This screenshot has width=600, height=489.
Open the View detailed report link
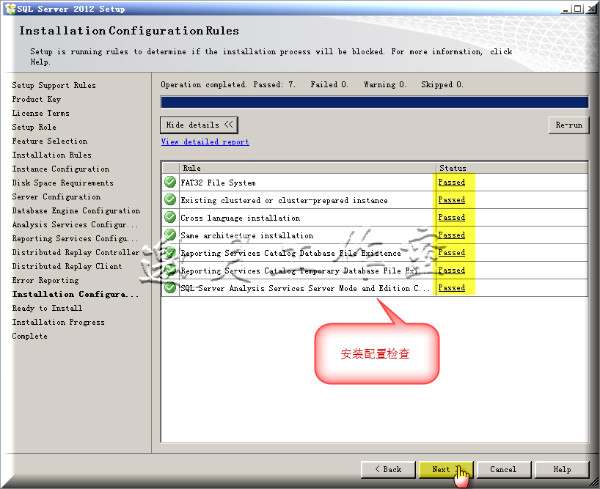[205, 142]
